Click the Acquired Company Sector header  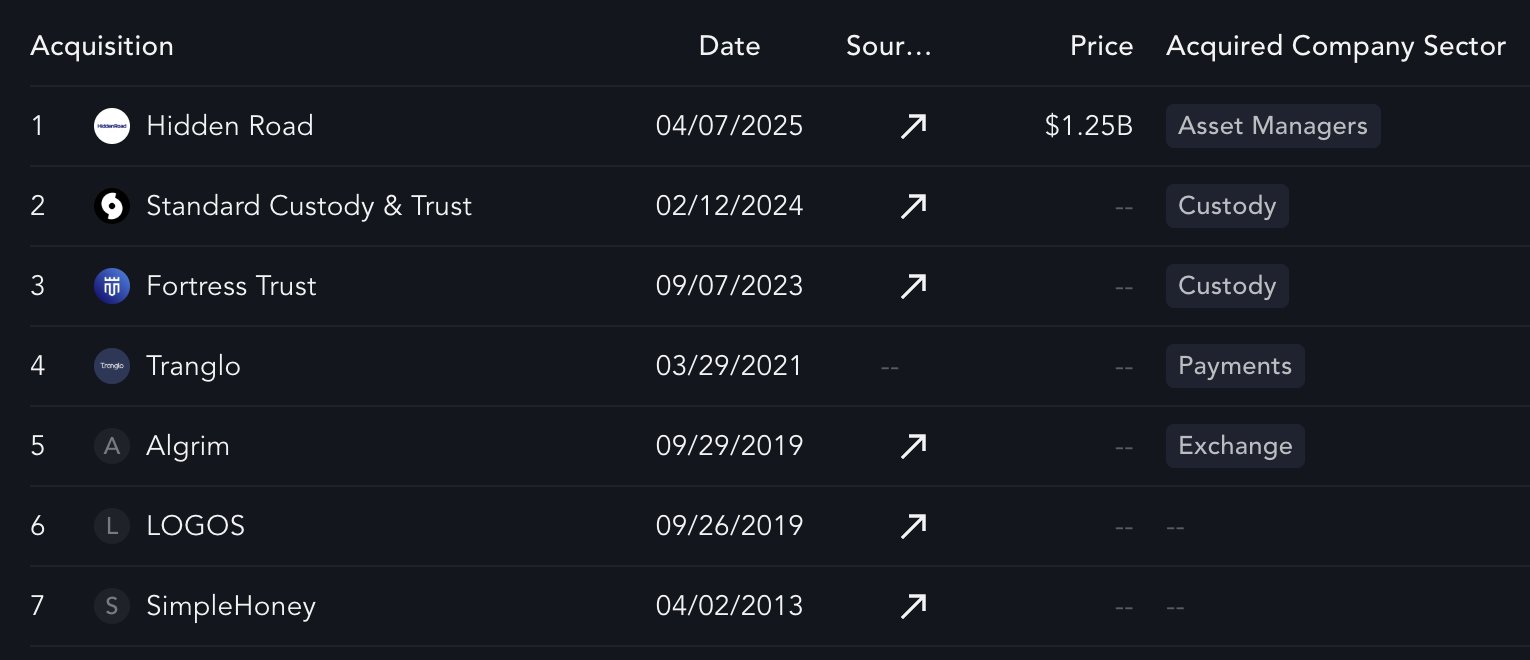[1335, 46]
